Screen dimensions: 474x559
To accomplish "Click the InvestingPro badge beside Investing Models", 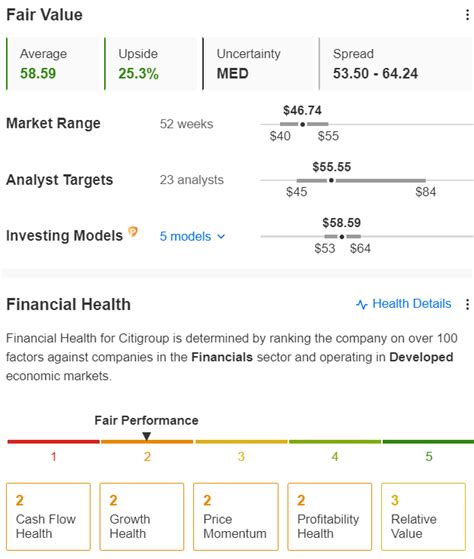I will (x=133, y=232).
